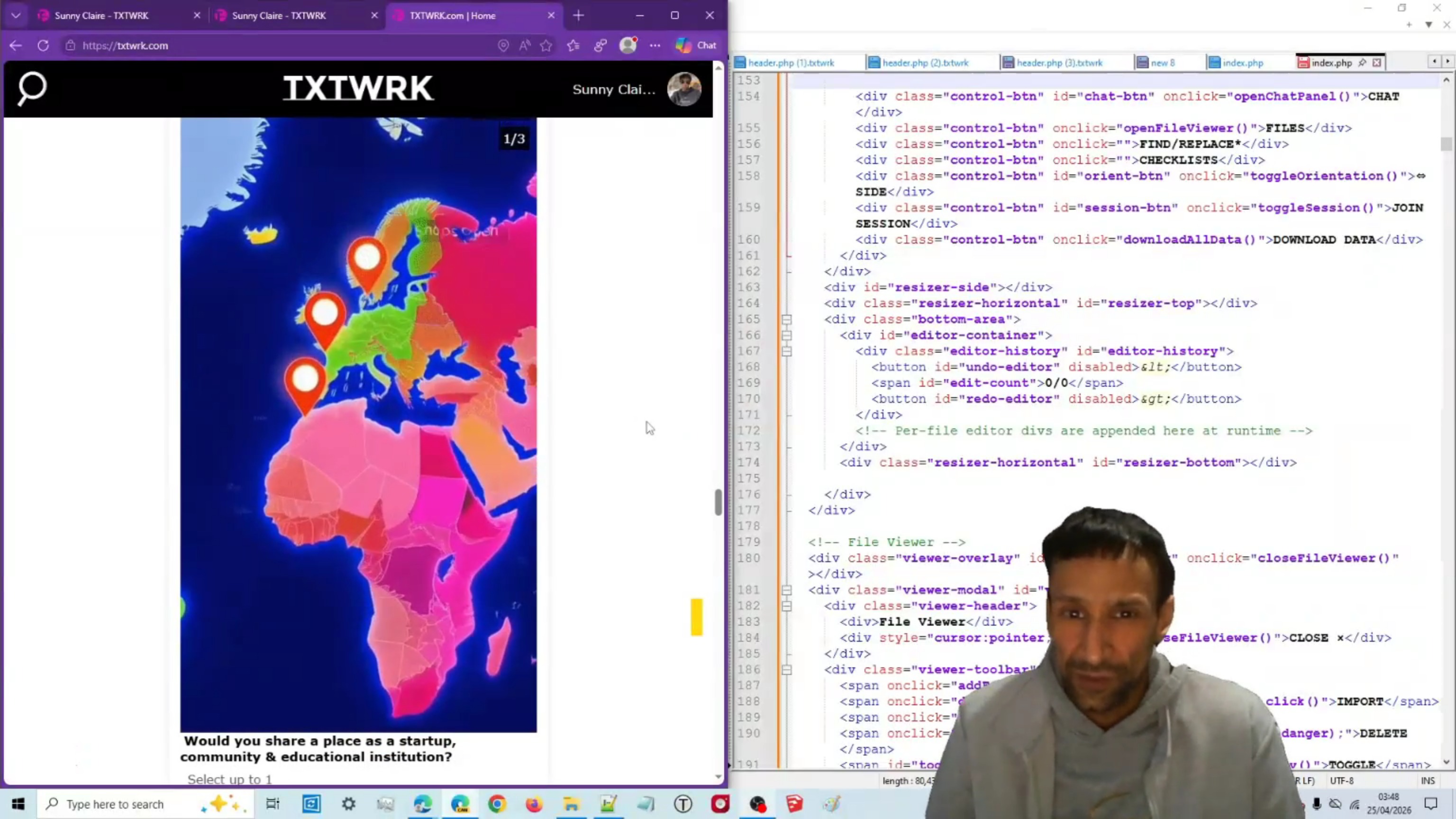The height and width of the screenshot is (819, 1456).
Task: Open Google Chrome from taskbar
Action: pyautogui.click(x=497, y=804)
